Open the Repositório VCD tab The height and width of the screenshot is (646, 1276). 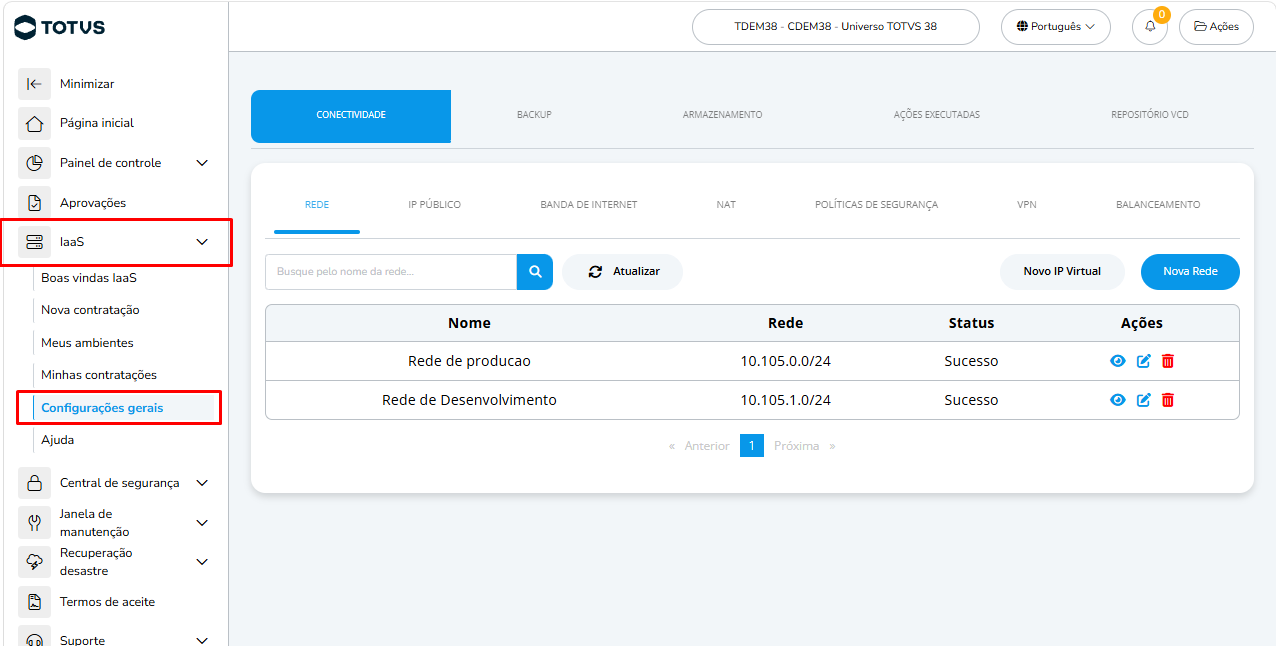coord(1150,115)
